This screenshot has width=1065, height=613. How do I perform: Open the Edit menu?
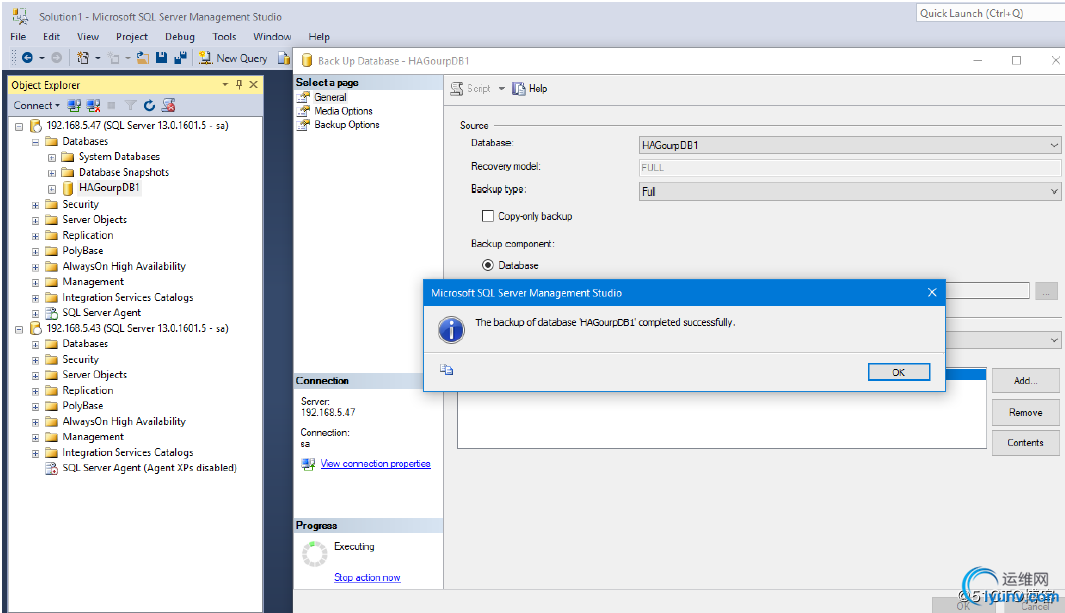point(52,37)
